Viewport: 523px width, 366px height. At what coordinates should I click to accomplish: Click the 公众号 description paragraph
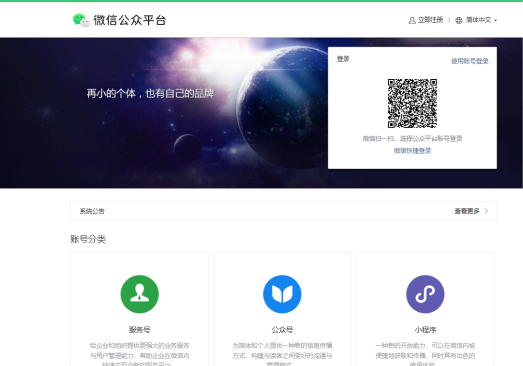282,355
